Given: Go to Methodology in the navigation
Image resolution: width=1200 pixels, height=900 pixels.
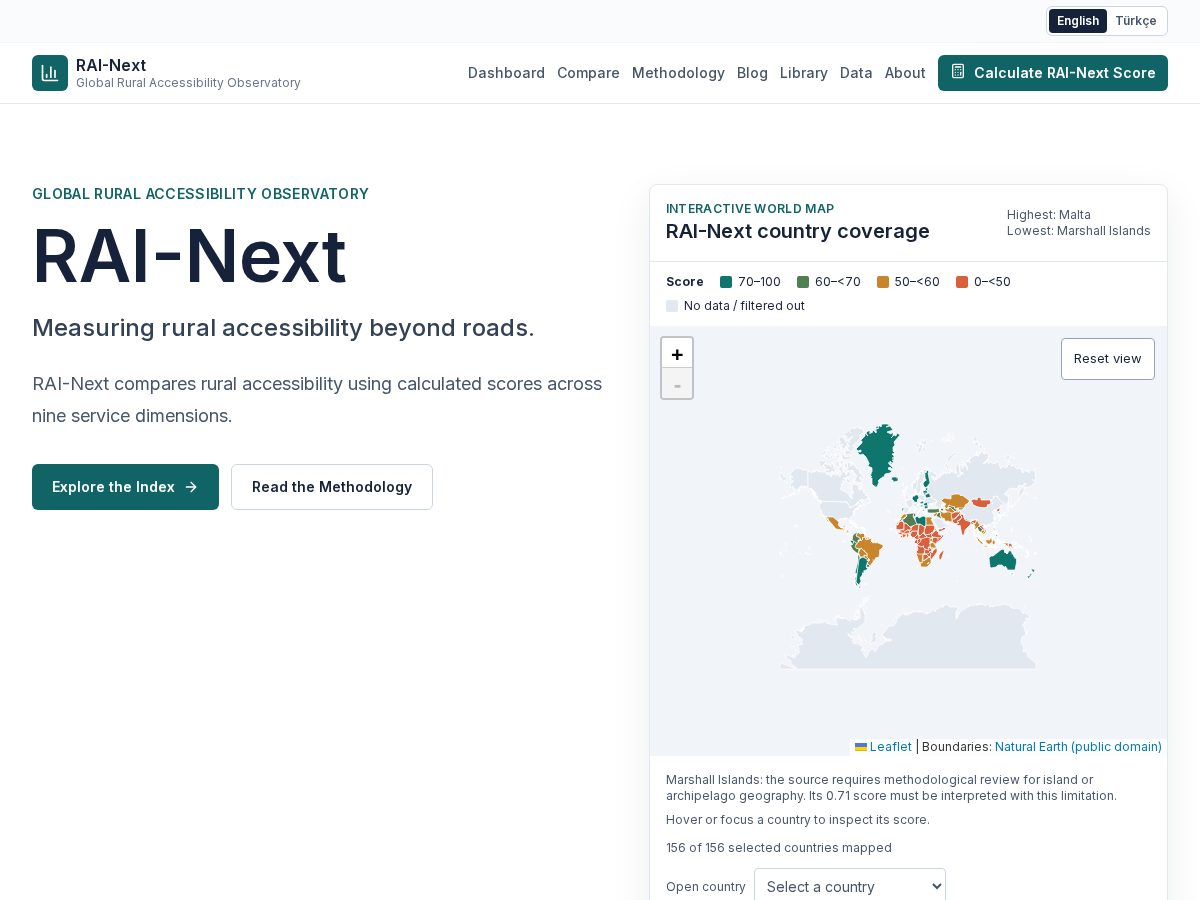Looking at the screenshot, I should 678,73.
